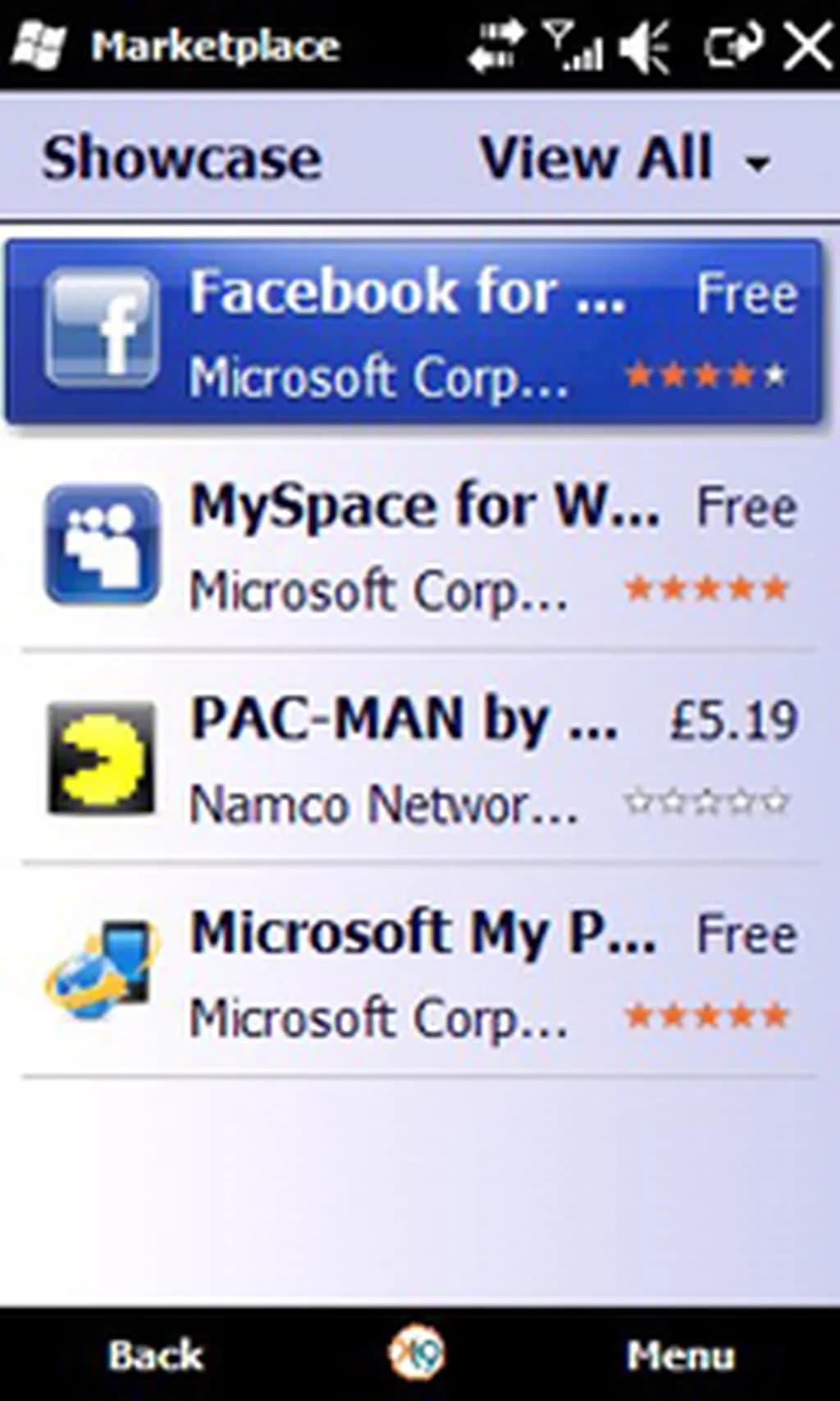Expand the View All dropdown

625,157
